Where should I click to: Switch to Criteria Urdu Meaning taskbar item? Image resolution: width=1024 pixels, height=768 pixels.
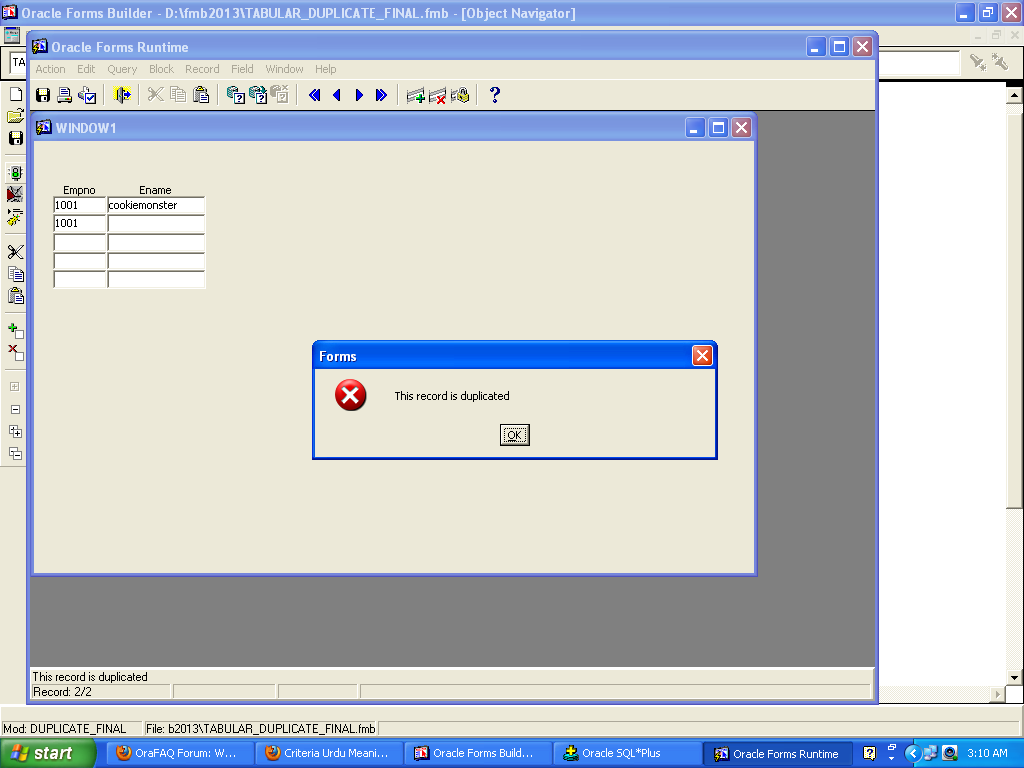(328, 754)
